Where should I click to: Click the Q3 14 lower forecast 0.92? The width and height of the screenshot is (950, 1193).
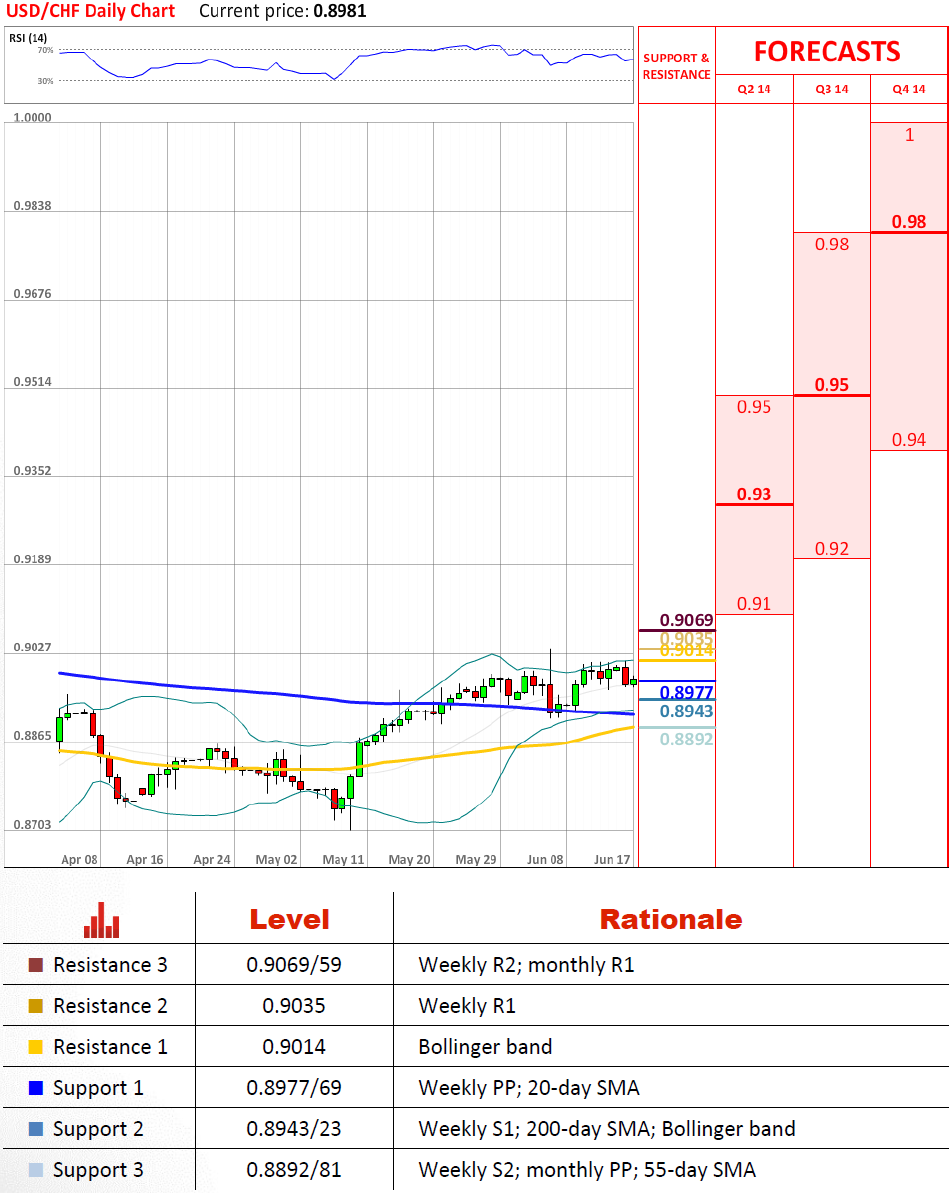(831, 549)
